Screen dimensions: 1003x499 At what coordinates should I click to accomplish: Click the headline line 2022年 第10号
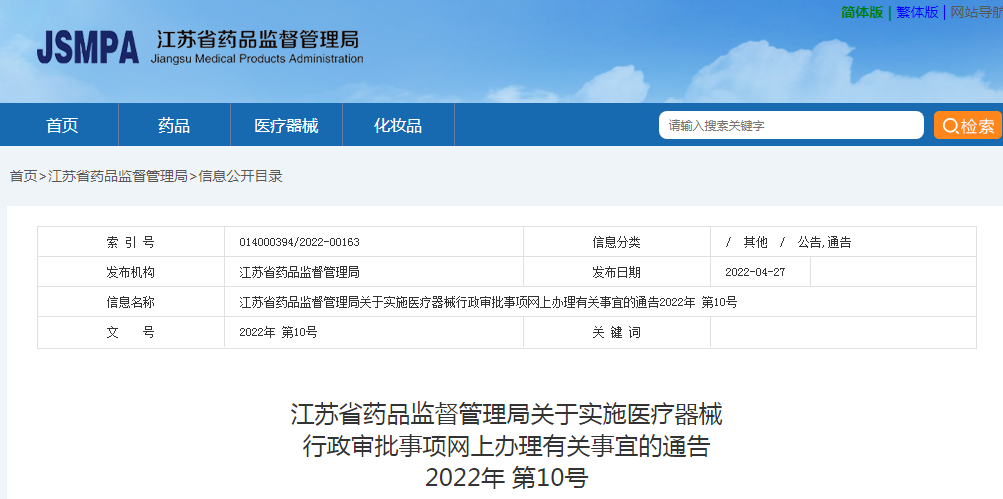point(507,477)
